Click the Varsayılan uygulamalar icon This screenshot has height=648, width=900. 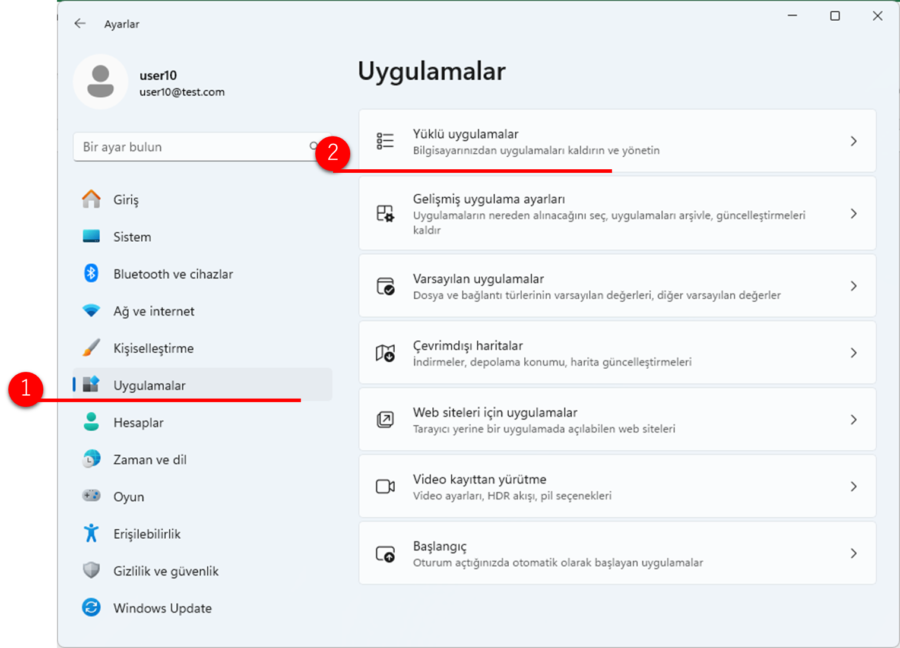(385, 286)
